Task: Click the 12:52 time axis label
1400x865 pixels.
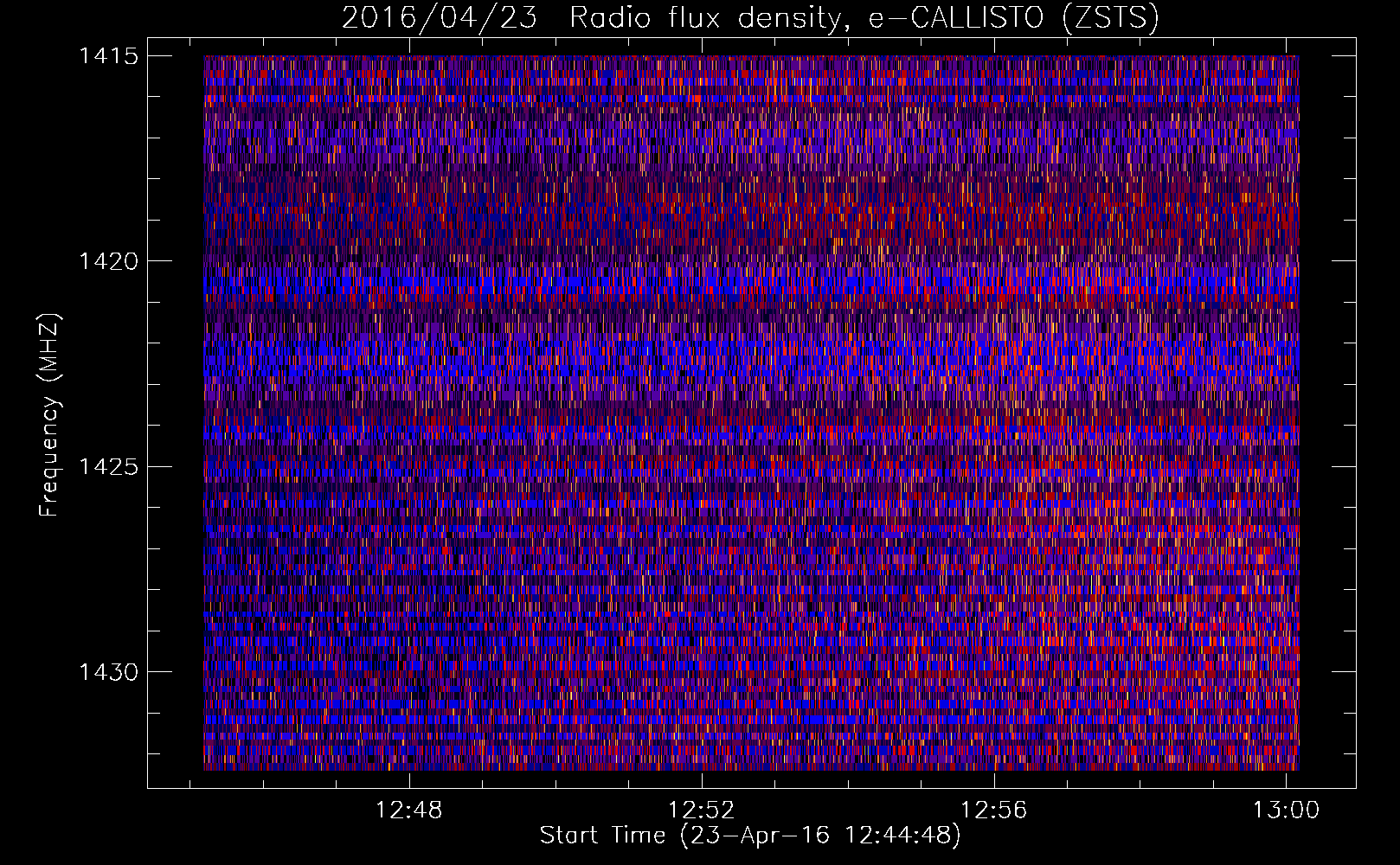Action: [701, 810]
